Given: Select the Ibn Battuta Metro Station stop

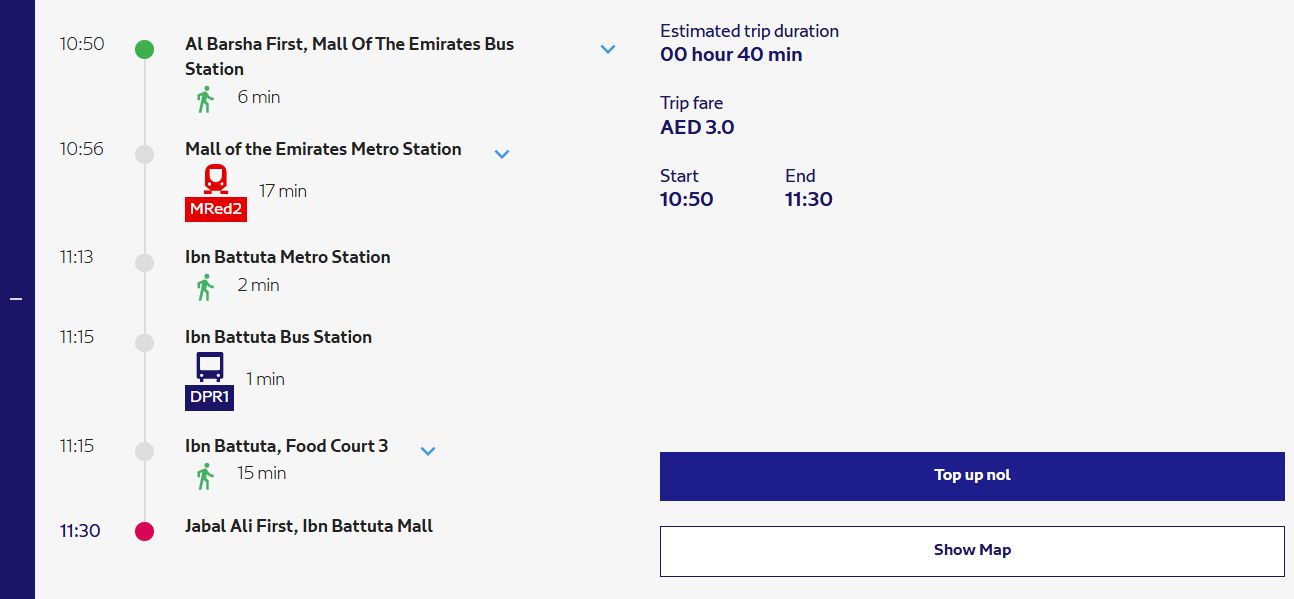Looking at the screenshot, I should [288, 257].
